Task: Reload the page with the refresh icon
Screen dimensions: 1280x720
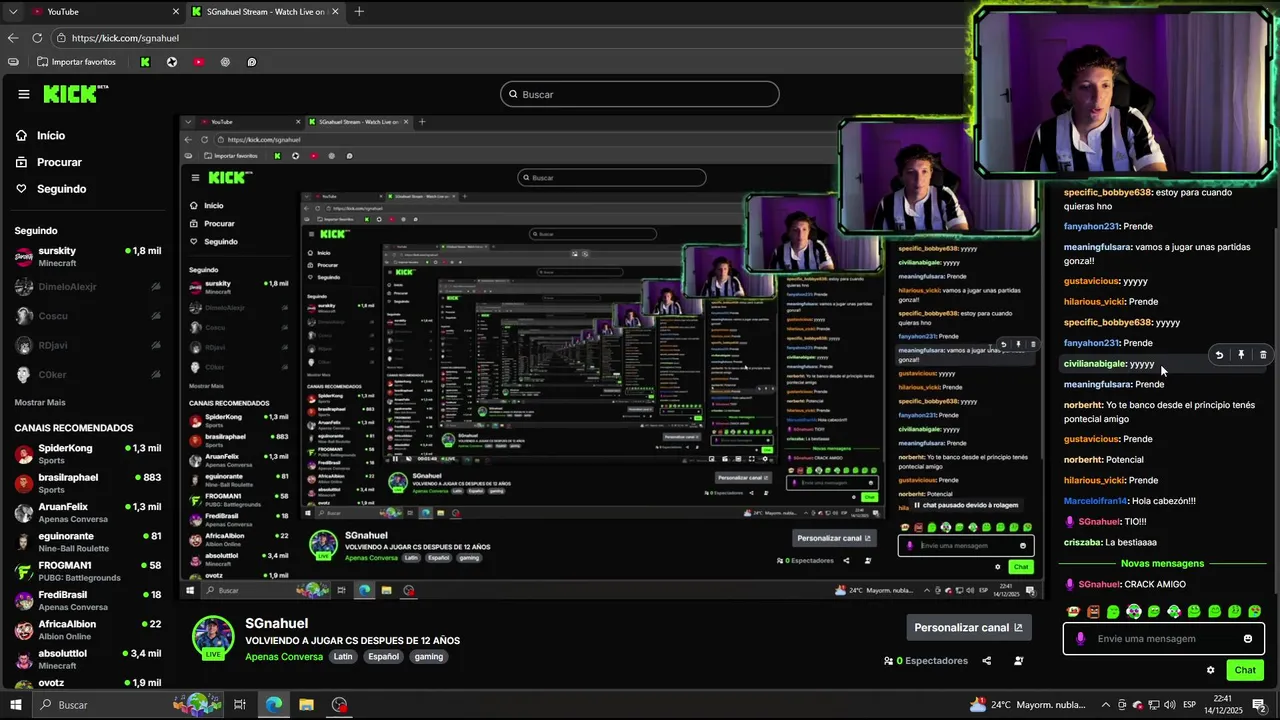Action: point(37,38)
